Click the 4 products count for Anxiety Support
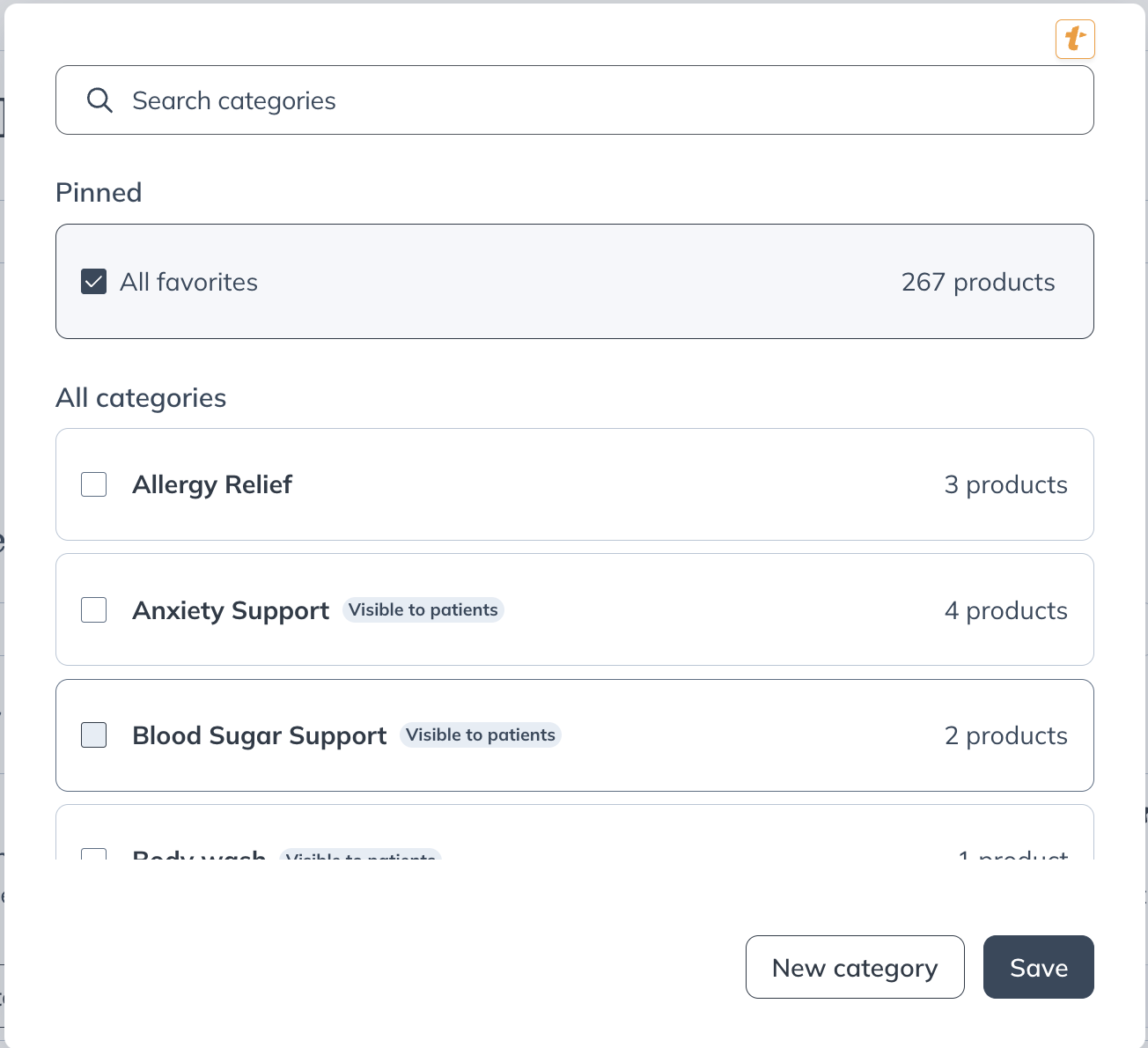Image resolution: width=1148 pixels, height=1048 pixels. pos(1005,610)
